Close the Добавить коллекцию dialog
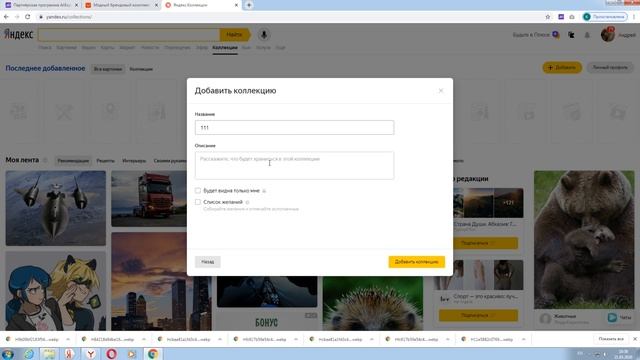 pyautogui.click(x=441, y=91)
